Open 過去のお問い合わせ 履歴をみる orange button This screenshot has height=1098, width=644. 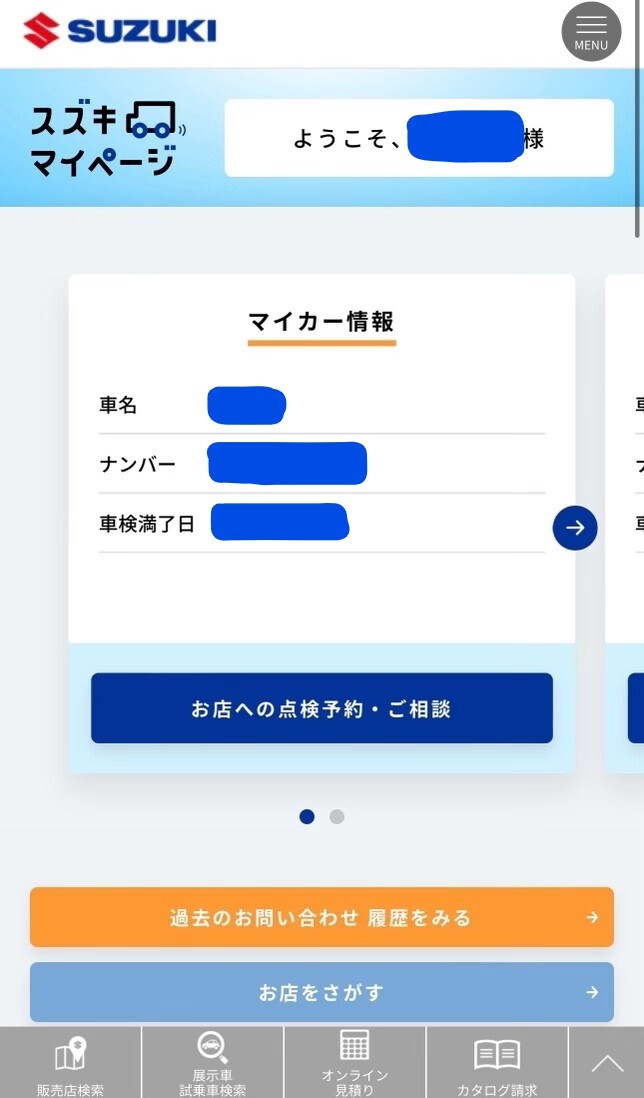(x=322, y=917)
